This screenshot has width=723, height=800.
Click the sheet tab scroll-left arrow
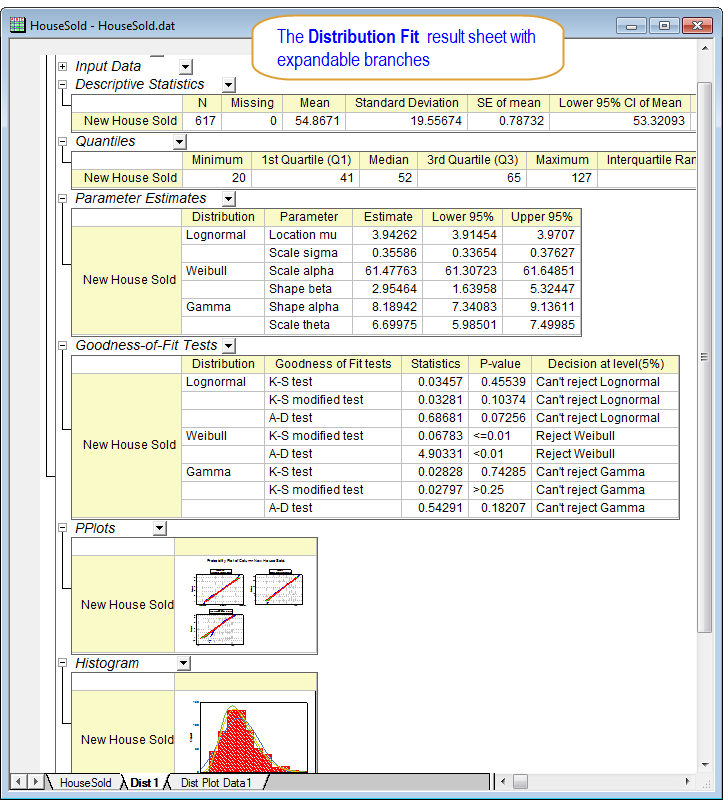pyautogui.click(x=19, y=782)
